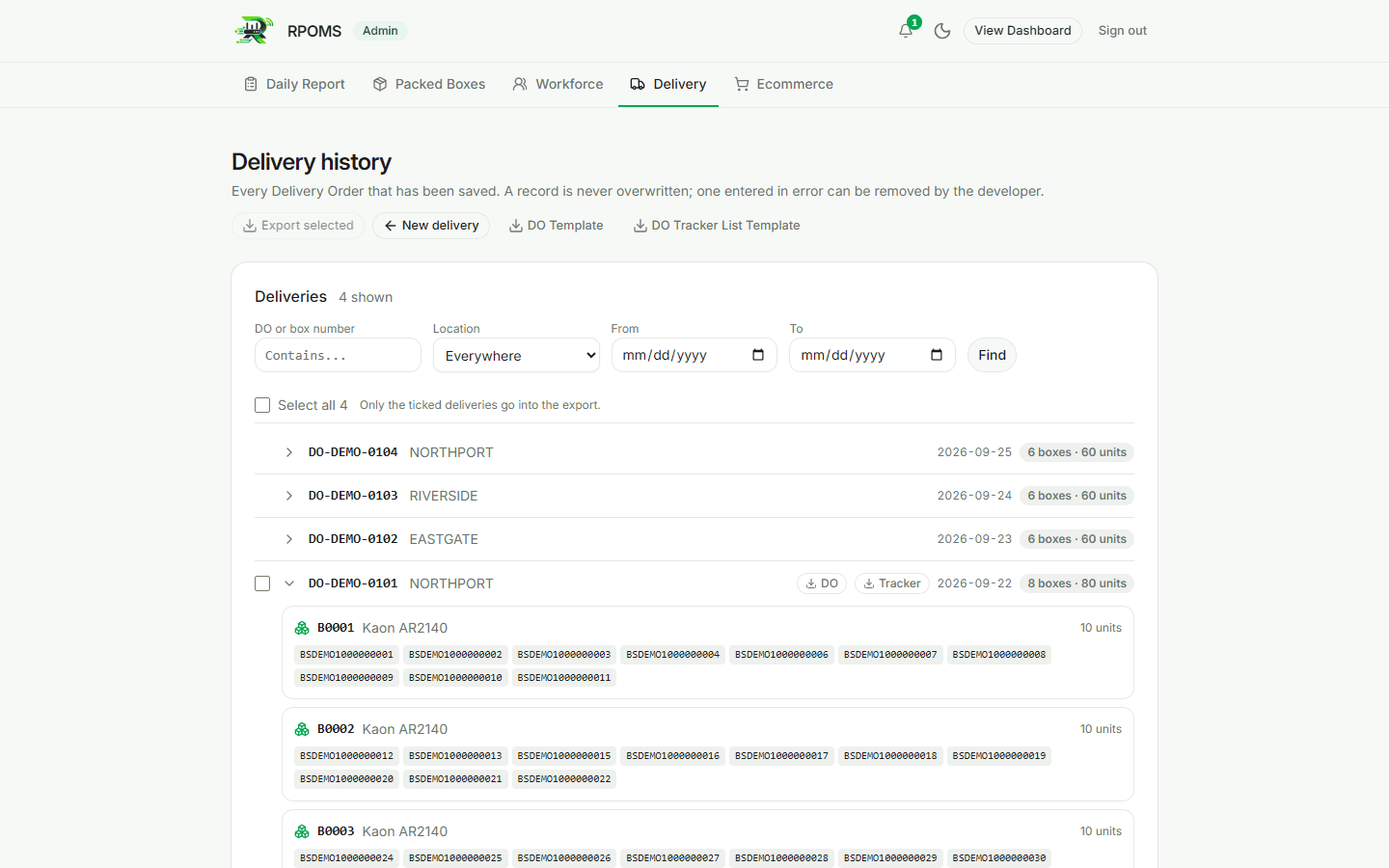Click the RPOMS title text
The width and height of the screenshot is (1389, 868).
(314, 31)
